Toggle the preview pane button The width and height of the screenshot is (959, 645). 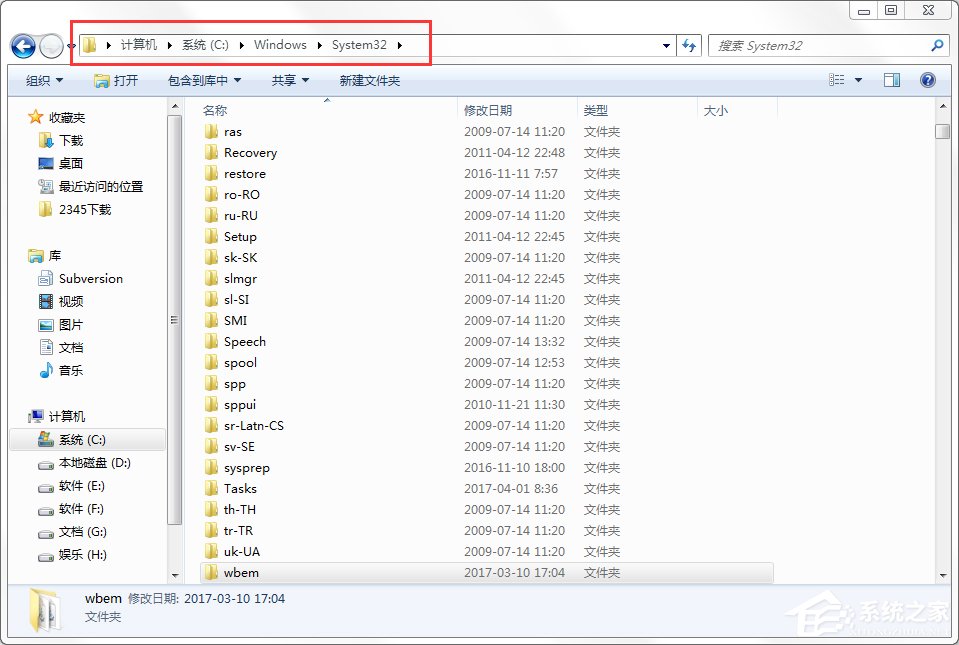(891, 80)
